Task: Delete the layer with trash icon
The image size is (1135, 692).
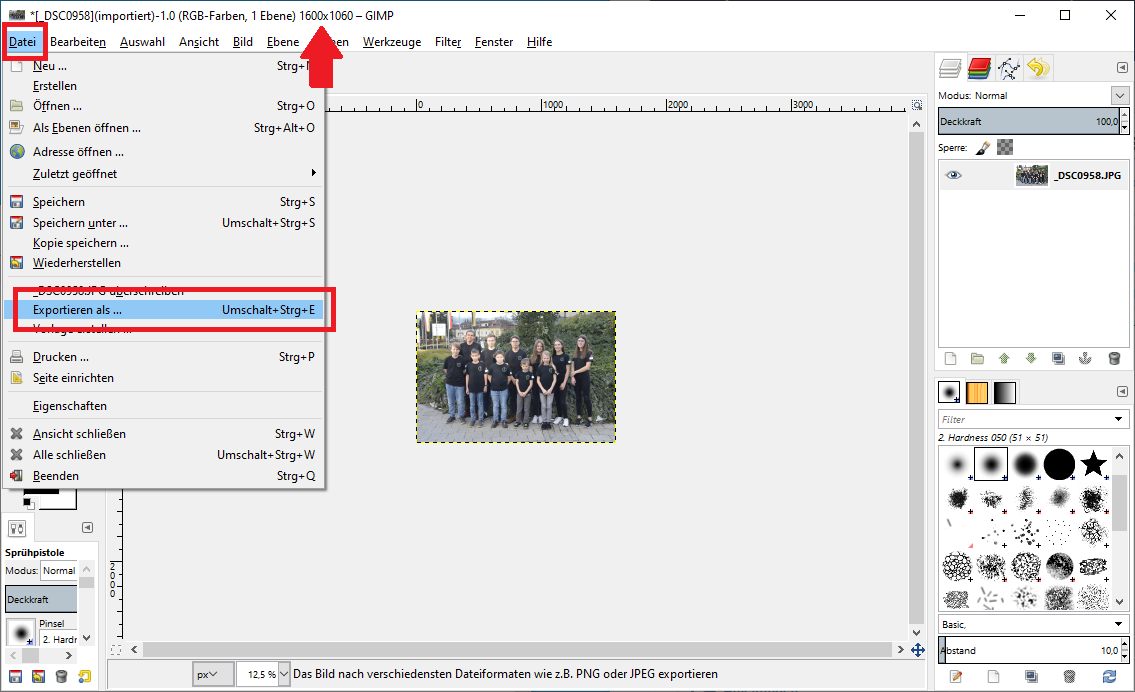Action: click(x=1114, y=358)
